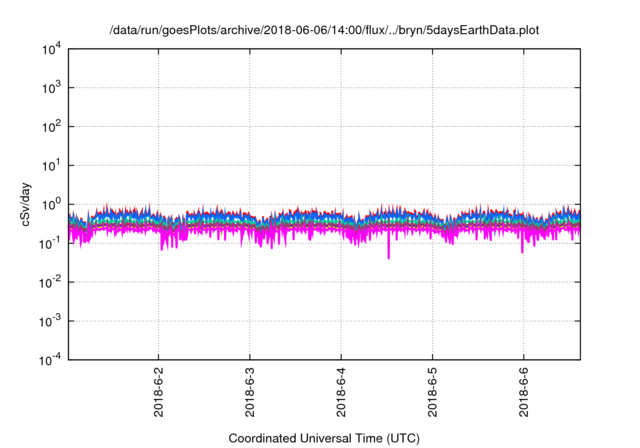Click the 10^0 y-axis tick label
This screenshot has width=640, height=448.
51,204
